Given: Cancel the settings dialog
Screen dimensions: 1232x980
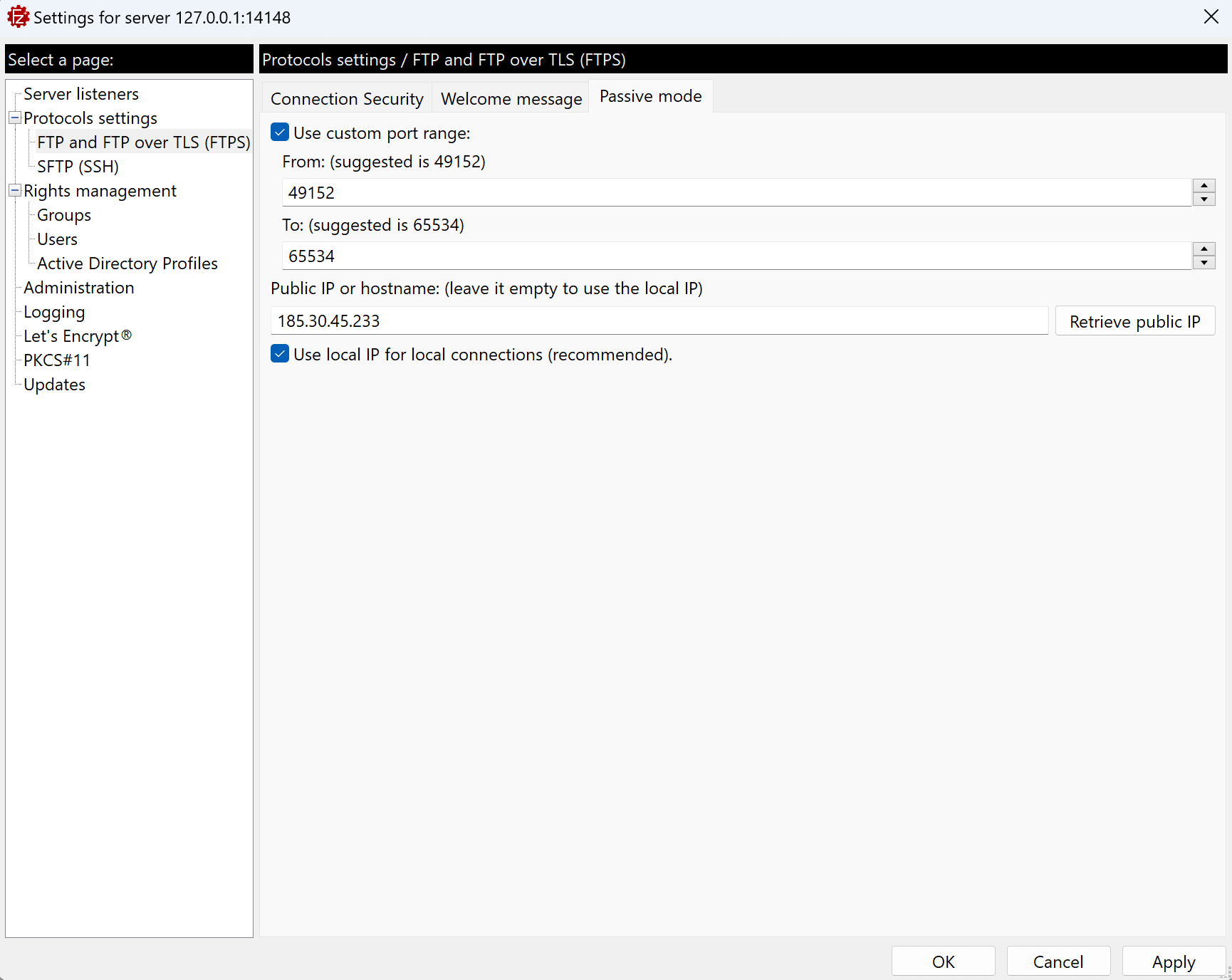Looking at the screenshot, I should tap(1058, 961).
